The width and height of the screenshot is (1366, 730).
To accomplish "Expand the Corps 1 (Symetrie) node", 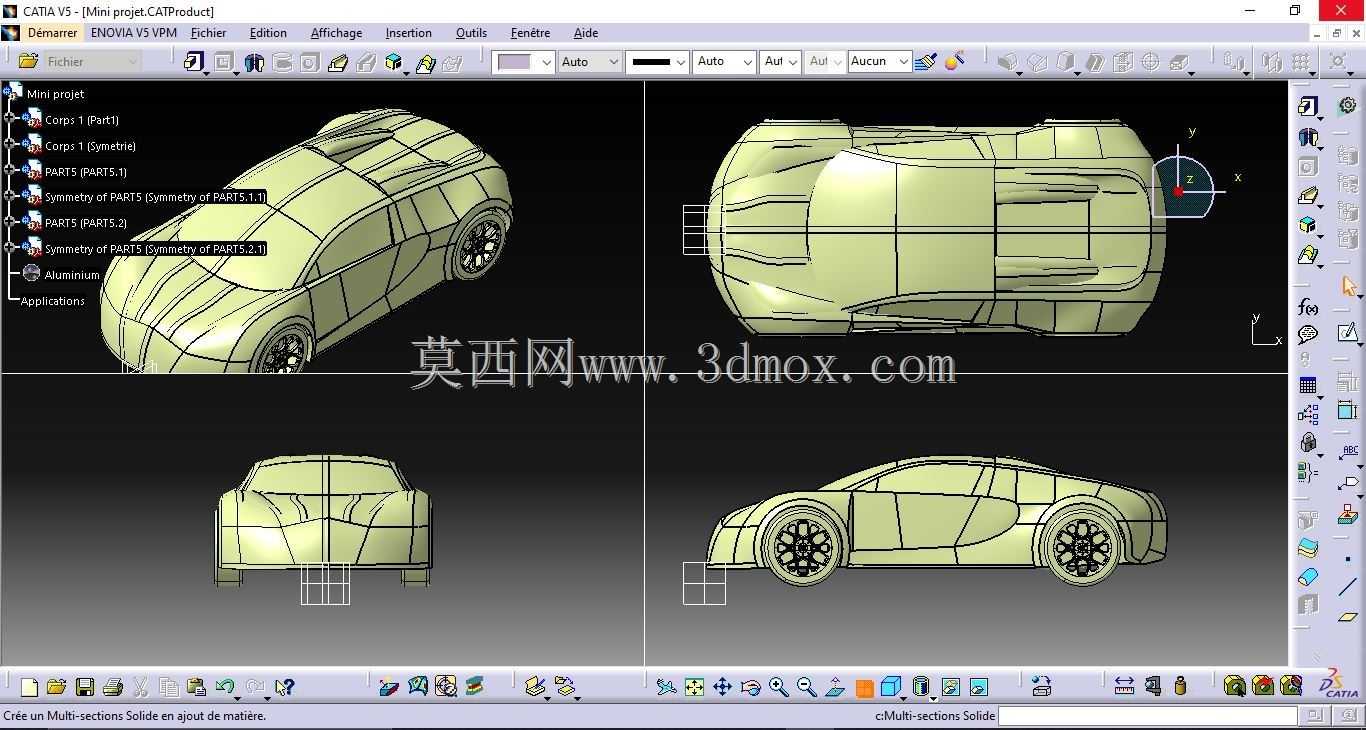I will click(9, 145).
